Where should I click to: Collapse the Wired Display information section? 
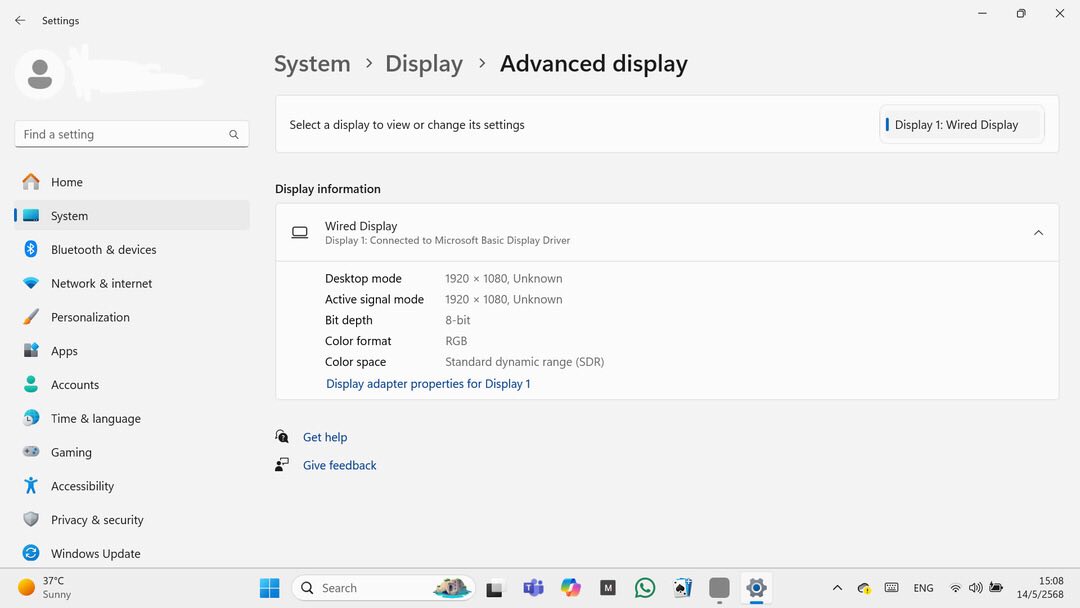tap(1038, 233)
